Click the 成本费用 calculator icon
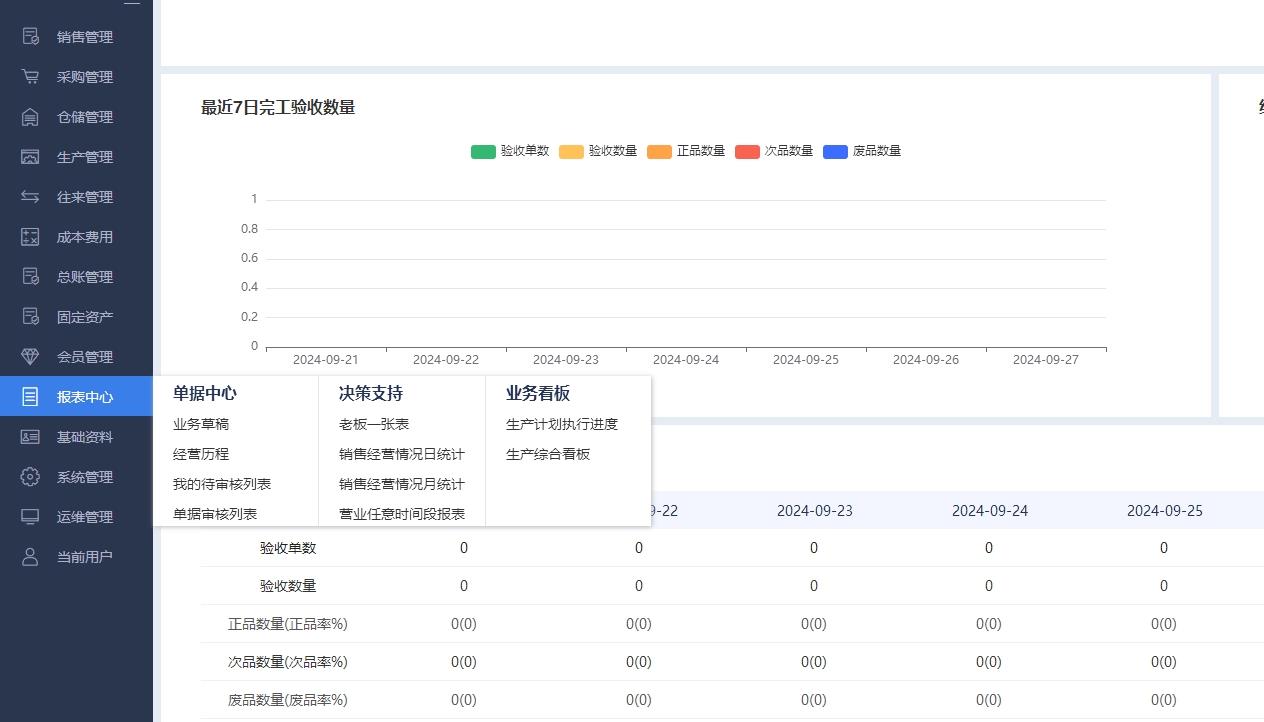The image size is (1264, 722). click(30, 237)
